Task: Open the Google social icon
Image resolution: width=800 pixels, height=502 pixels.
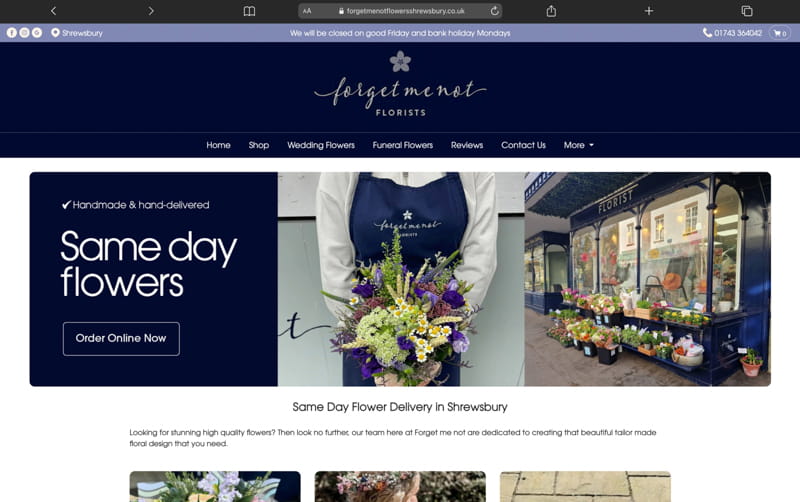Action: pos(37,33)
